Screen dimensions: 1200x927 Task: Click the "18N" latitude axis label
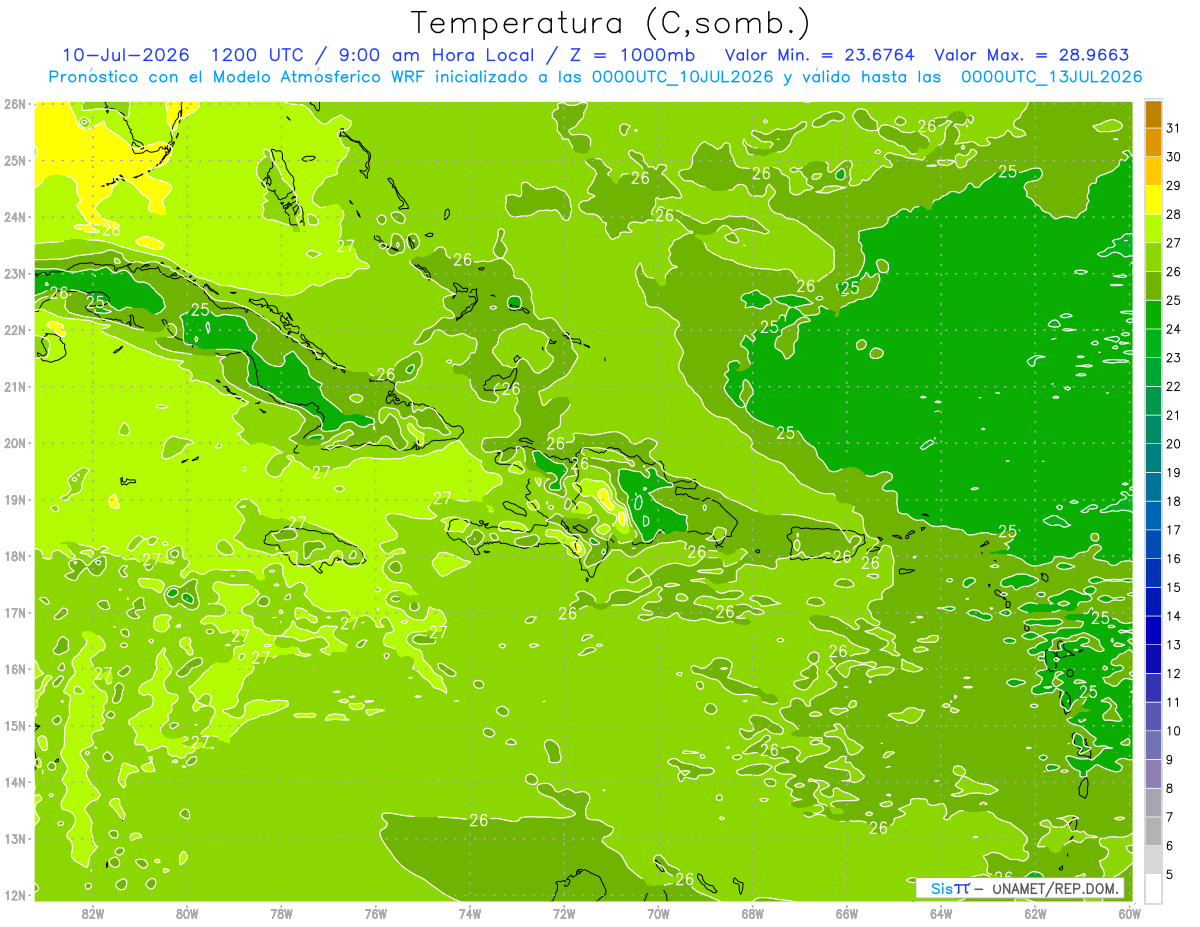click(x=15, y=556)
